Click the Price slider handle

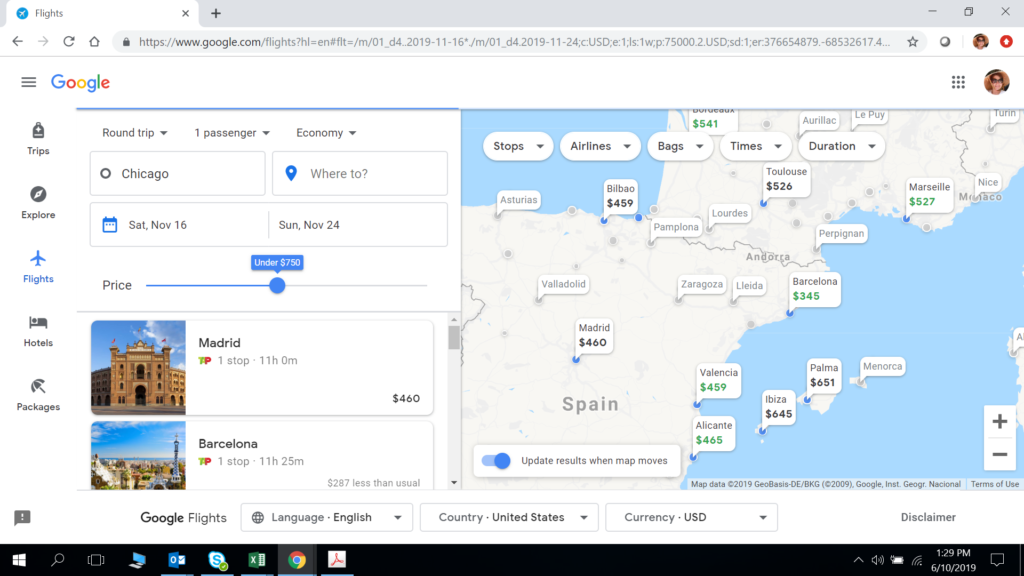(x=278, y=285)
